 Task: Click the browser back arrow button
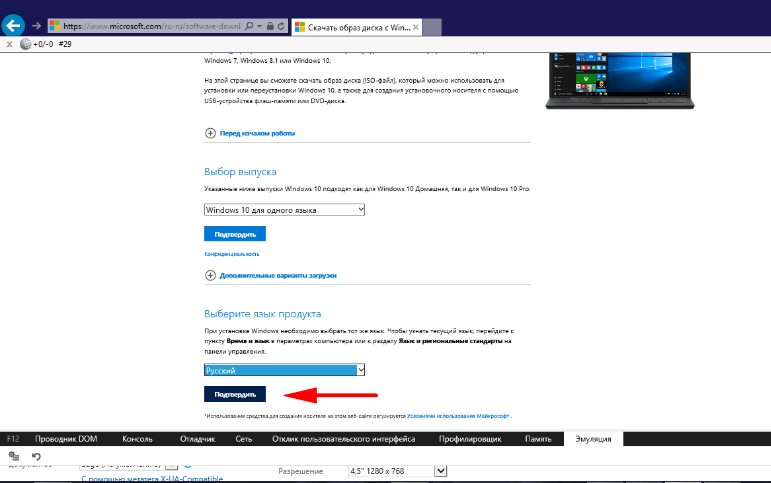click(x=13, y=26)
